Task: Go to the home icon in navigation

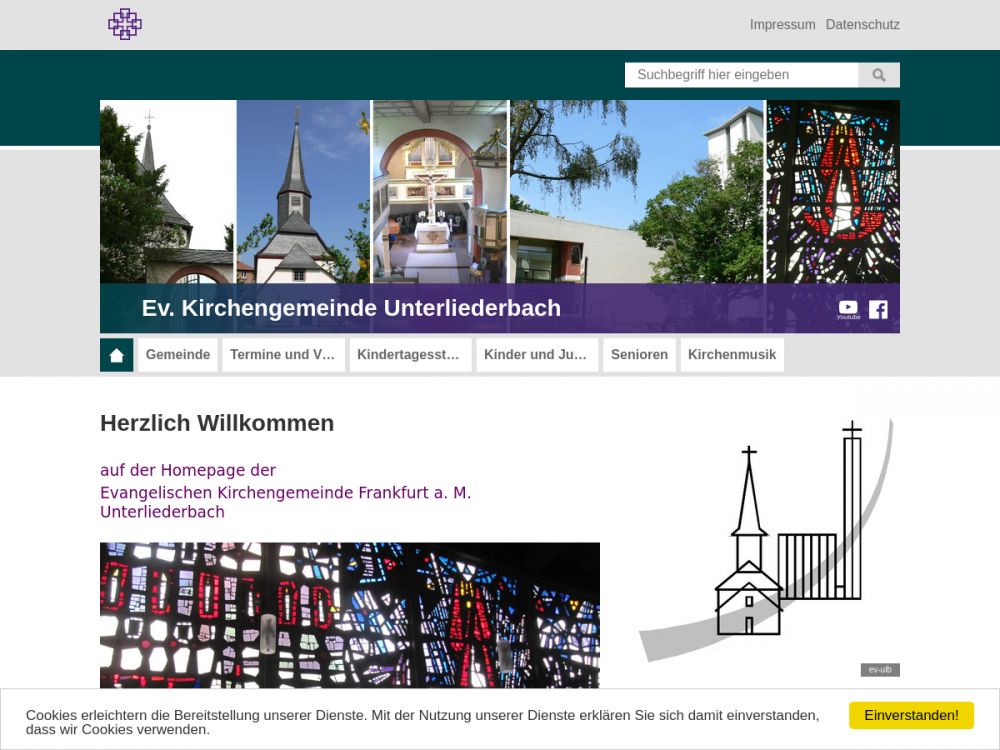Action: (x=117, y=355)
